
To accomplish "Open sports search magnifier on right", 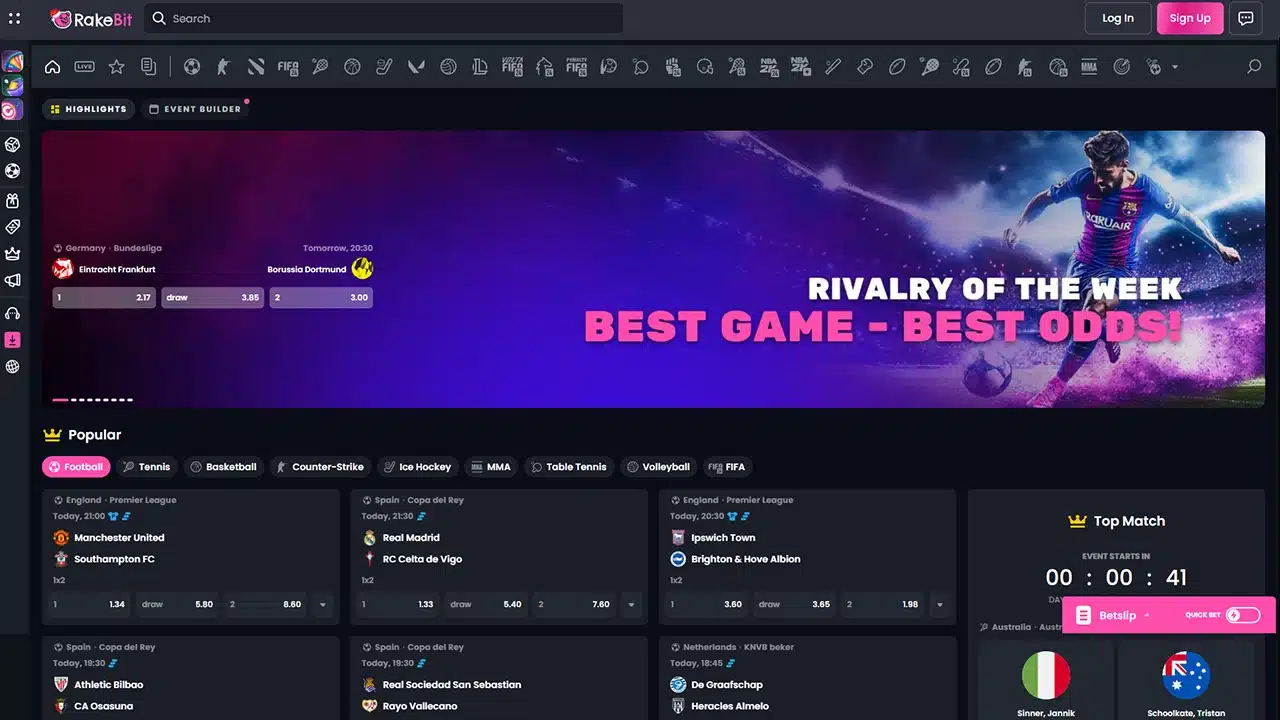I will [1254, 67].
